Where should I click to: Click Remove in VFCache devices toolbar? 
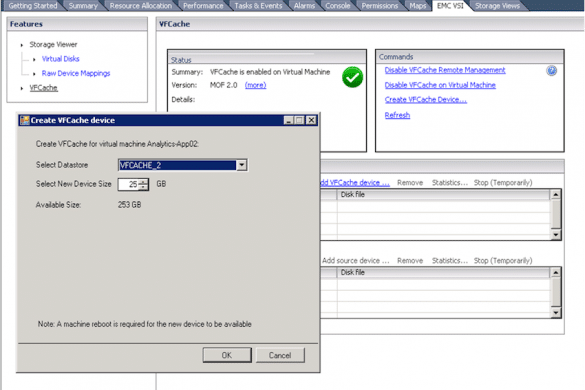point(410,182)
